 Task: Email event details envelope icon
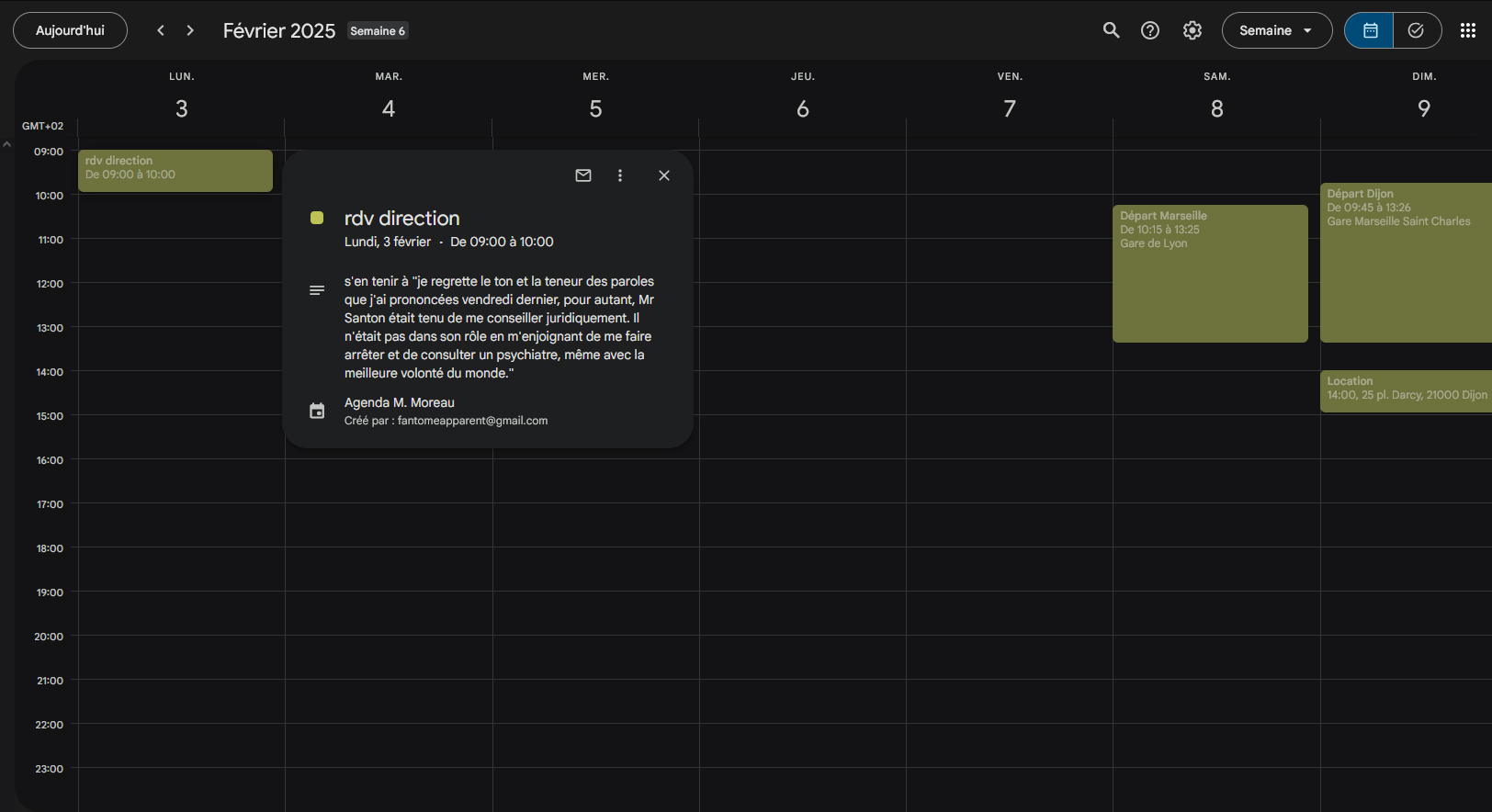[583, 175]
